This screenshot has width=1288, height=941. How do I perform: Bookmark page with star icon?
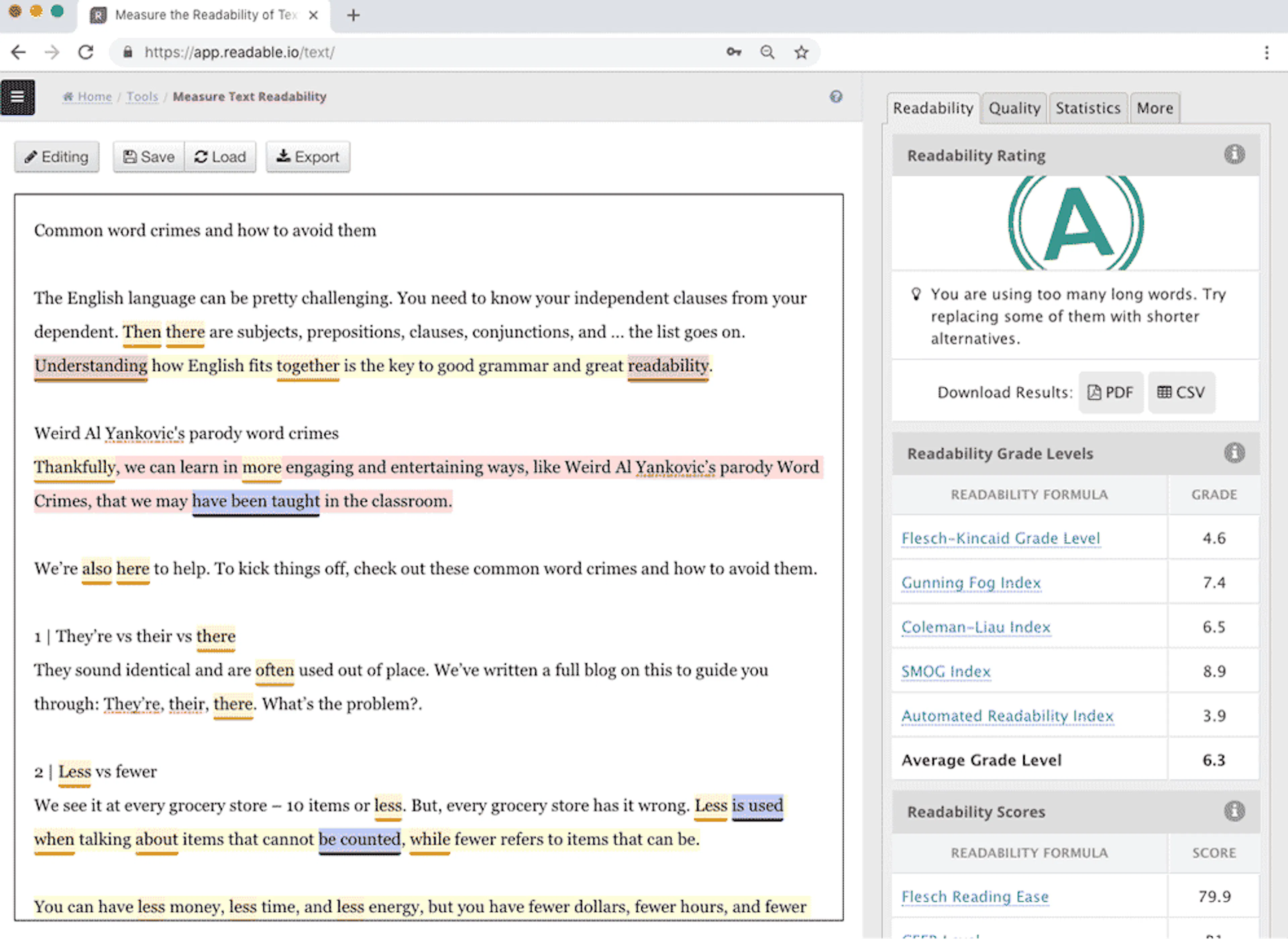point(802,52)
